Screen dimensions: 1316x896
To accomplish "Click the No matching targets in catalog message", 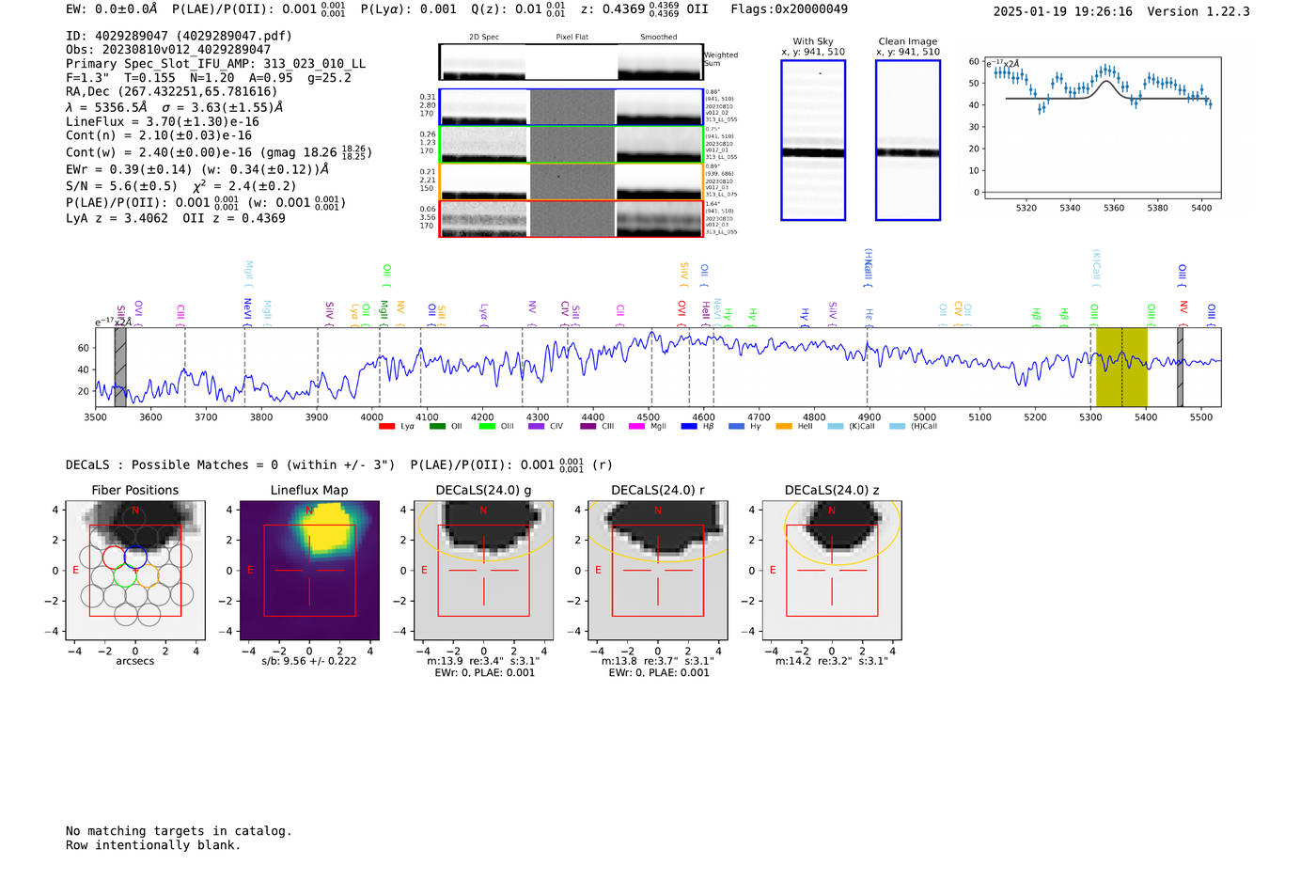I will pos(179,831).
